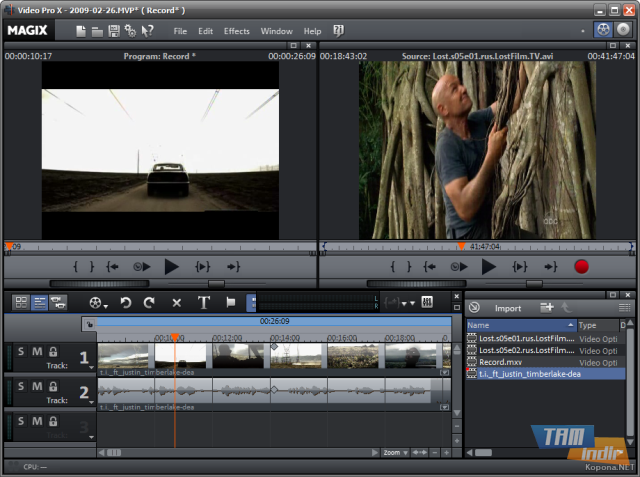
Task: Jump to range end in Source monitor
Action: (551, 267)
